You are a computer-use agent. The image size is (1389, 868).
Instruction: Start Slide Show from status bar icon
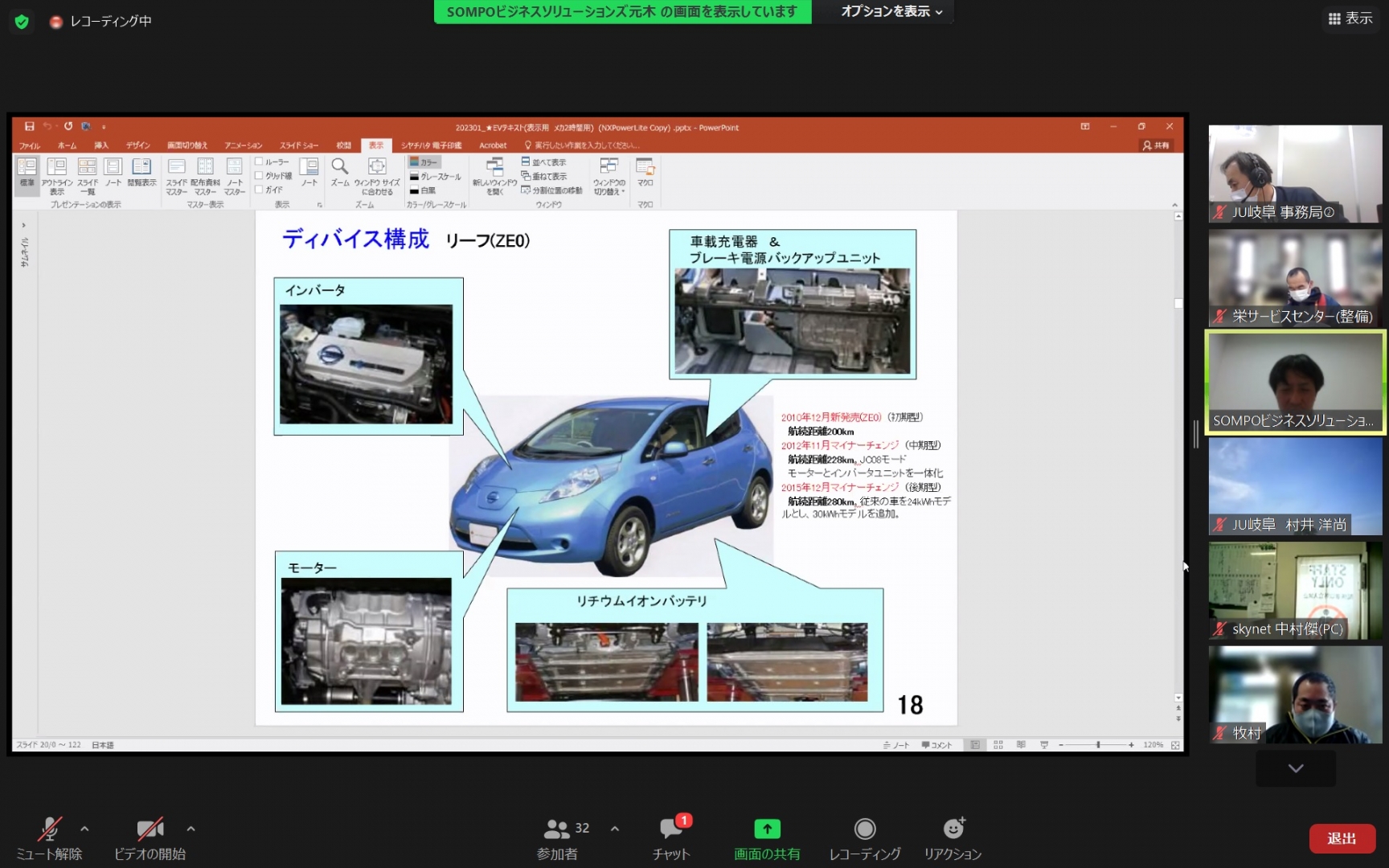click(1044, 745)
